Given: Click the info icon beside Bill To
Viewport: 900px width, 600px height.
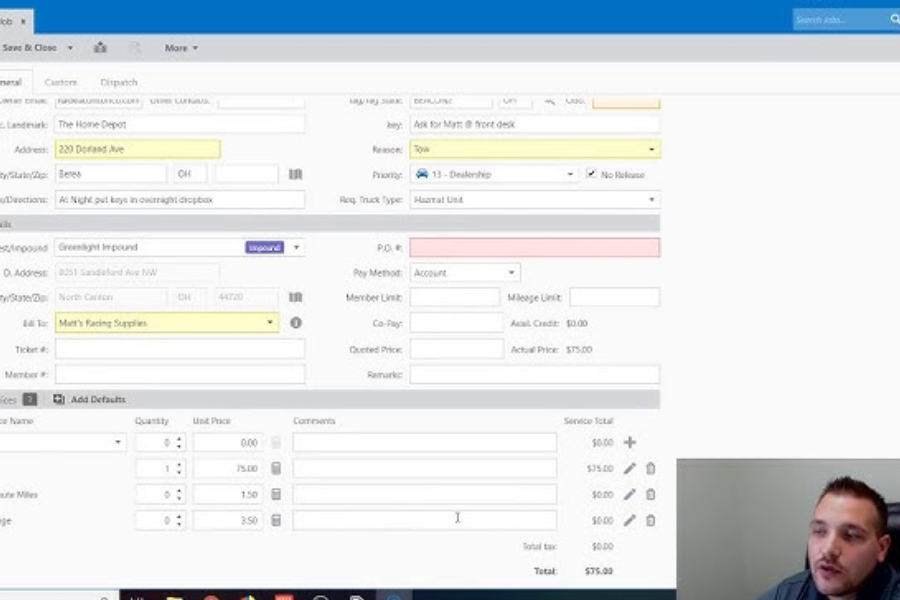Looking at the screenshot, I should tap(296, 323).
